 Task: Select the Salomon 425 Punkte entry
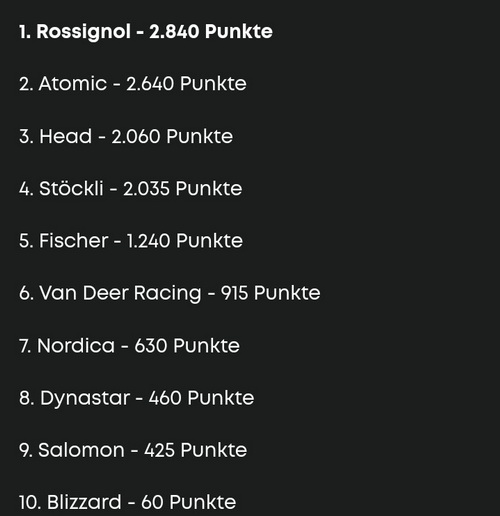point(133,450)
